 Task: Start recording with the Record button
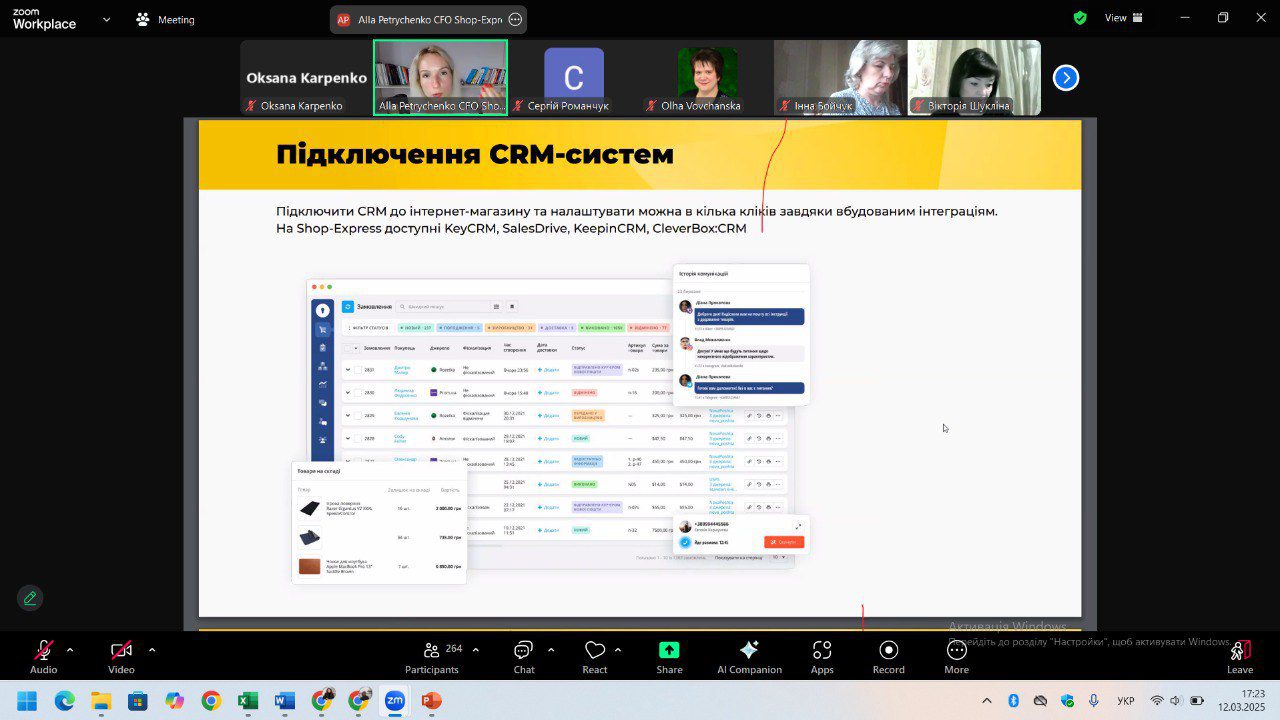[888, 656]
